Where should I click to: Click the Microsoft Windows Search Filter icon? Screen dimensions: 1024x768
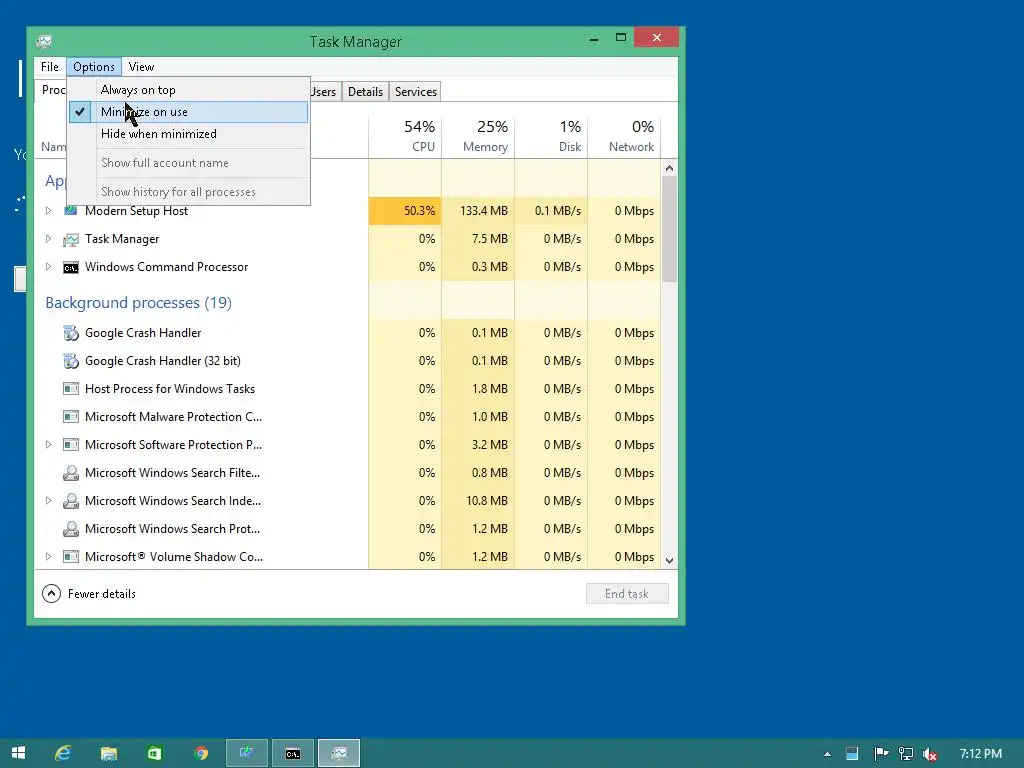tap(71, 473)
